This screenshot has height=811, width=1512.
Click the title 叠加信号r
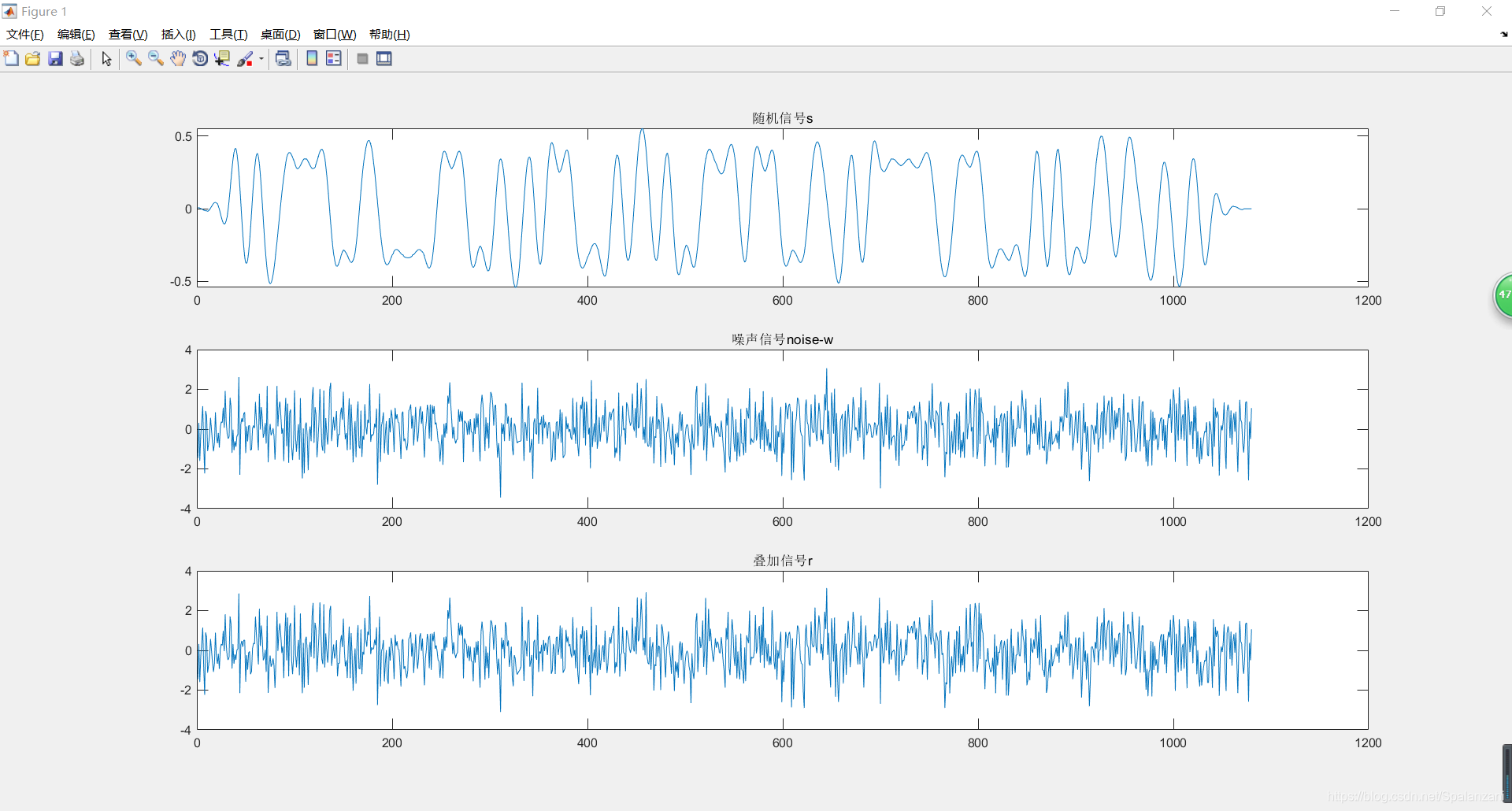tap(782, 561)
